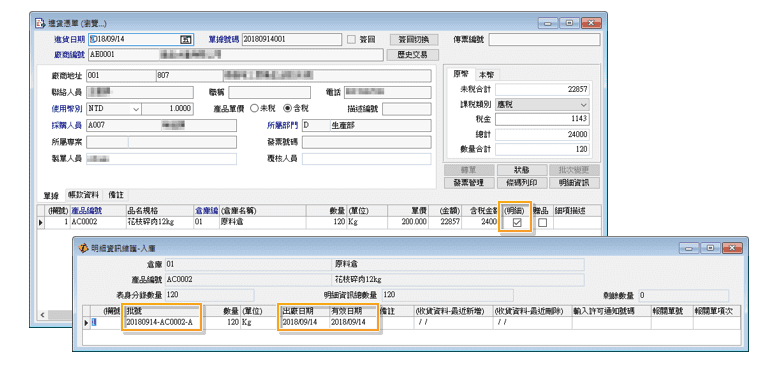The width and height of the screenshot is (781, 366).
Task: Click the 剩餘數量 field showing 0
Action: click(x=683, y=295)
